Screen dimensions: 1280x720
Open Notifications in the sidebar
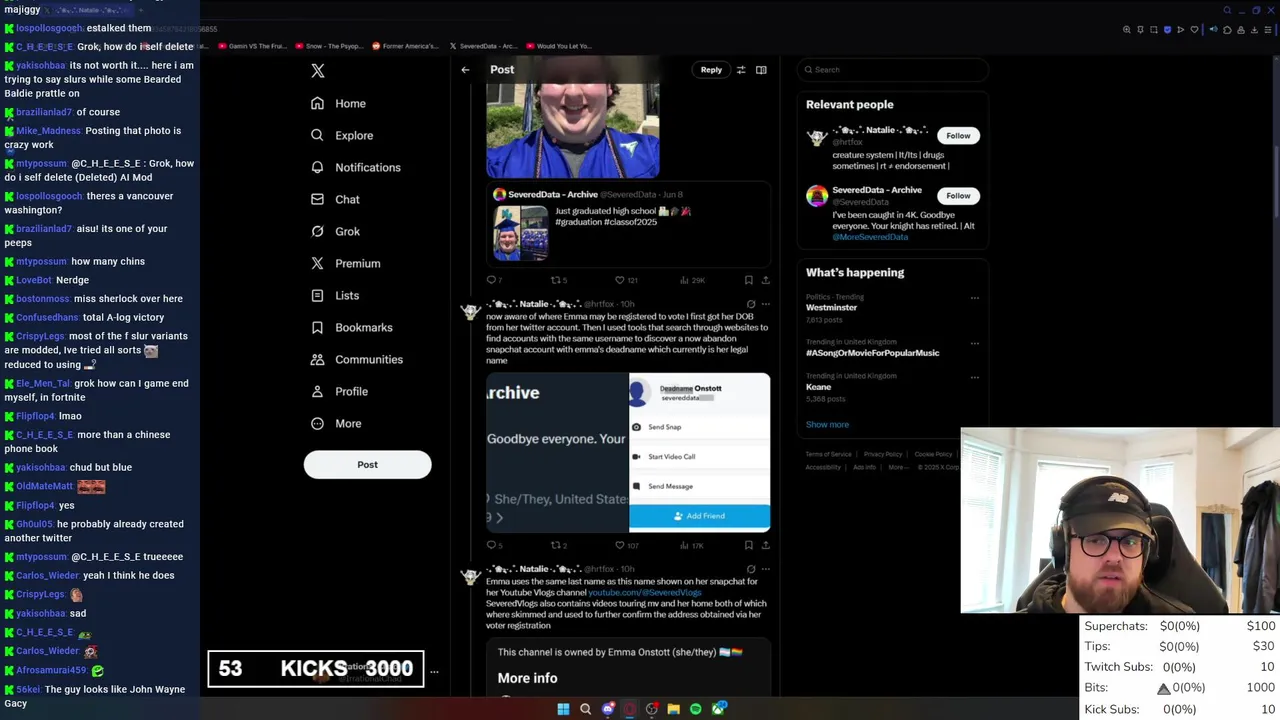(x=355, y=167)
